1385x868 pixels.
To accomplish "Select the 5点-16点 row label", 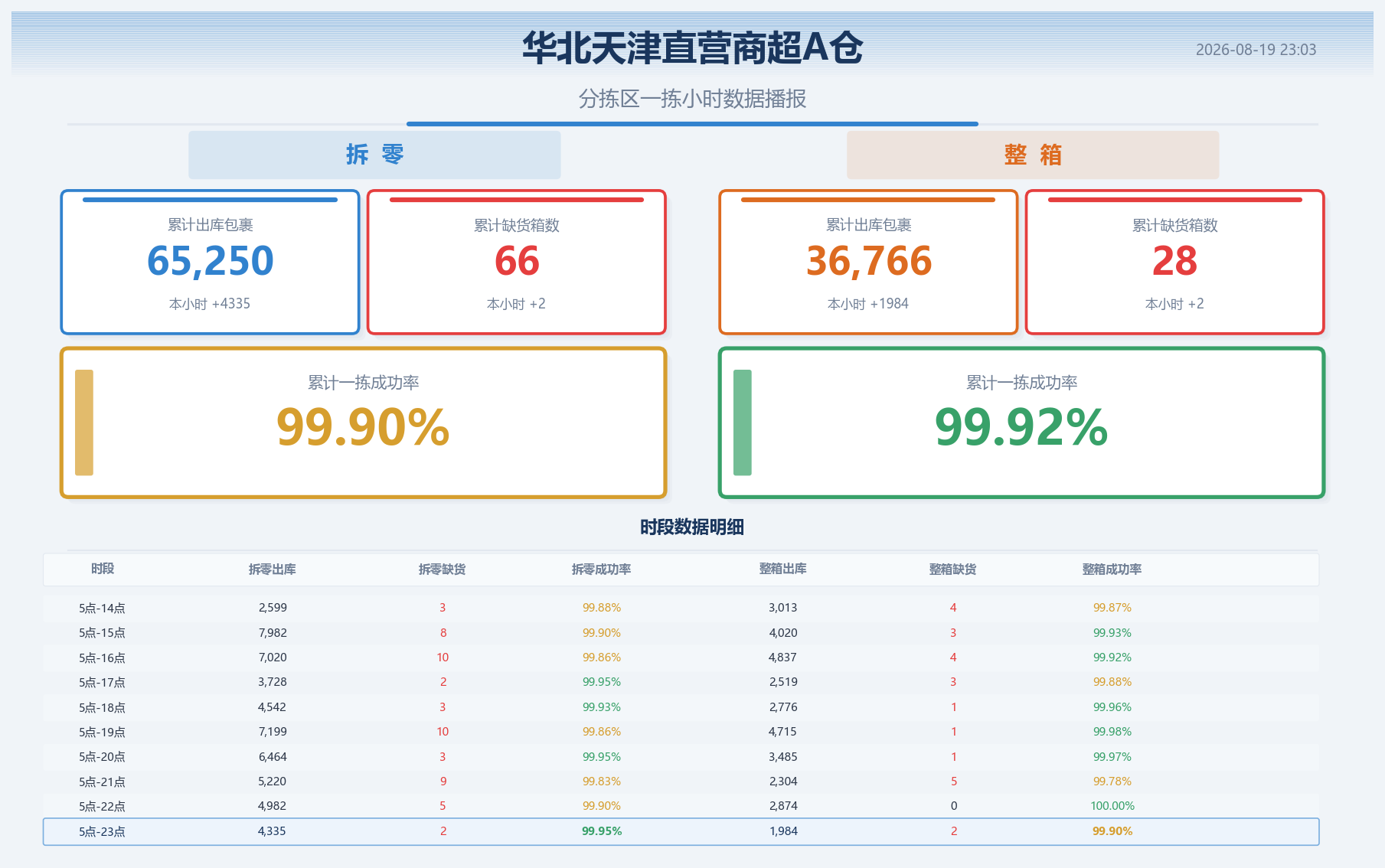I will 102,658.
